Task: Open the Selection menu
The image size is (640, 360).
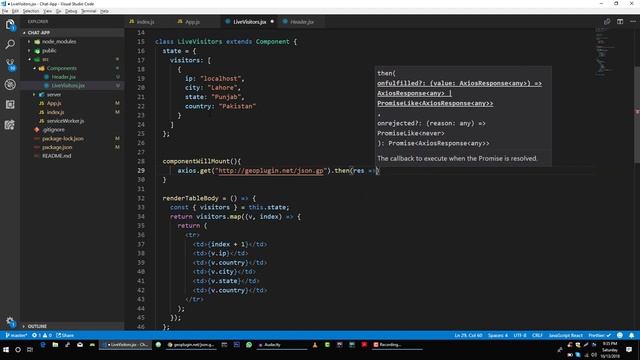Action: [x=31, y=11]
